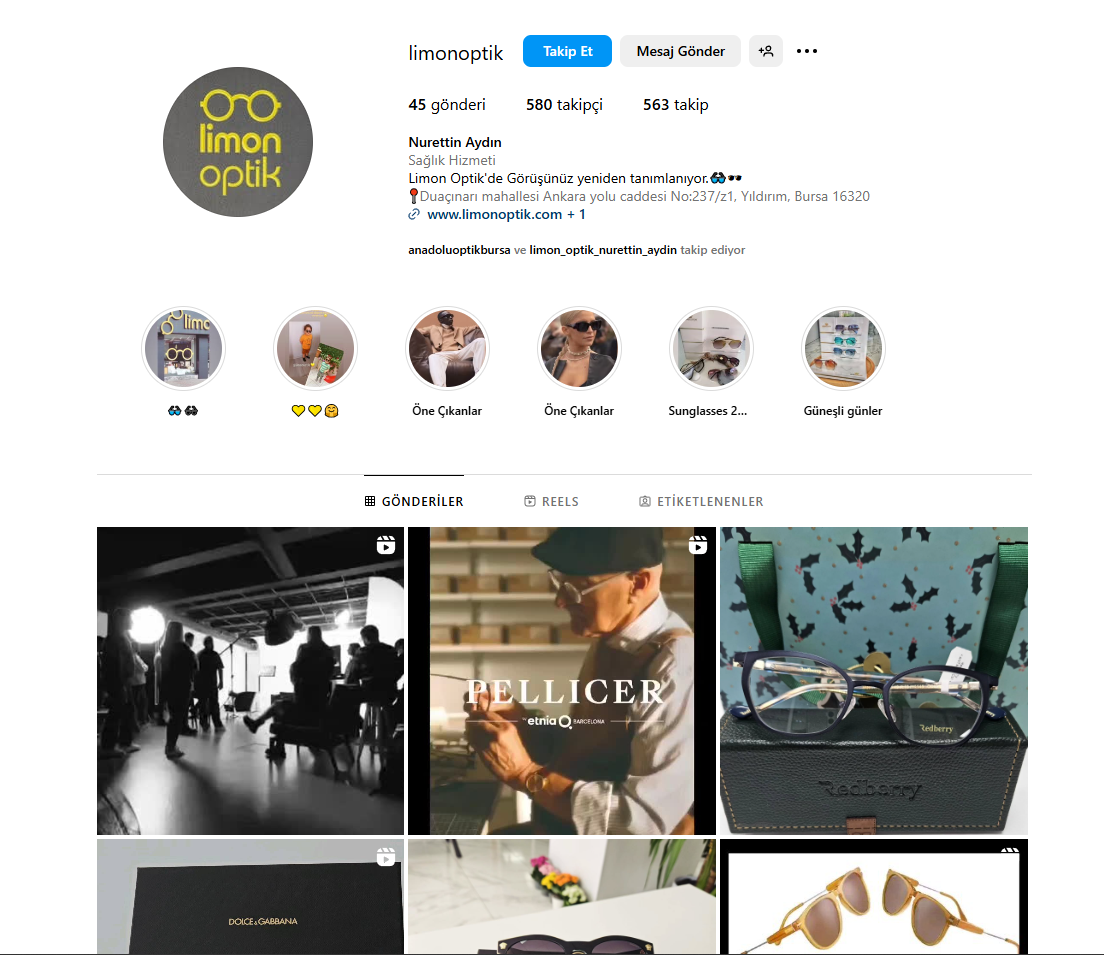Open the PELLICER etnia Barcelona reel
1104x955 pixels.
point(562,681)
